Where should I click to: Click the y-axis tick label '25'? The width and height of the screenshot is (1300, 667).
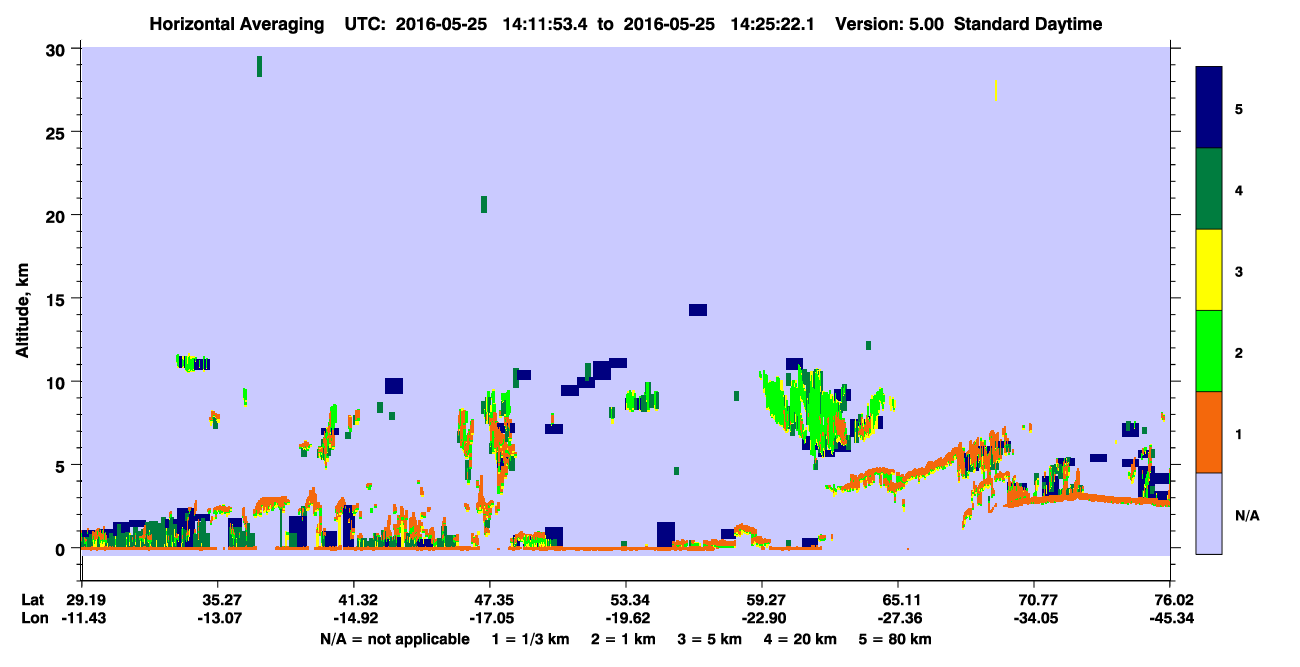tap(57, 132)
